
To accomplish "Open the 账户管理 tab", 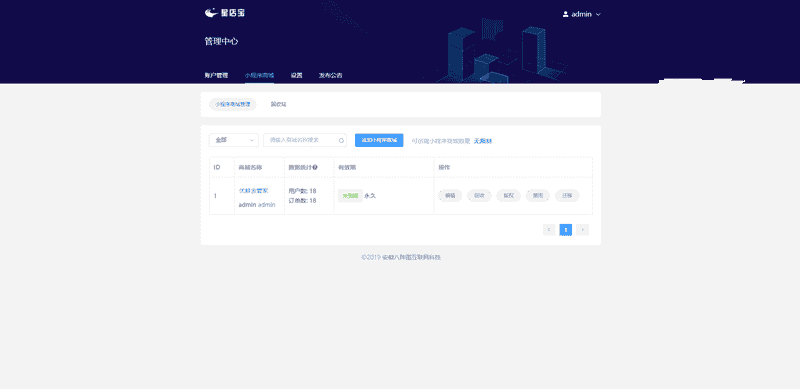I will [216, 75].
